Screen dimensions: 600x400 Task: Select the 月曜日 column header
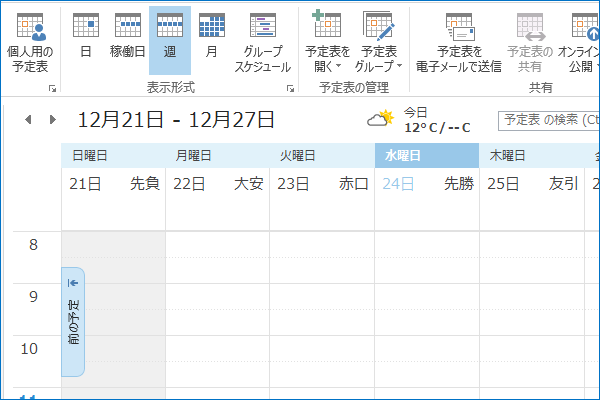click(x=217, y=155)
